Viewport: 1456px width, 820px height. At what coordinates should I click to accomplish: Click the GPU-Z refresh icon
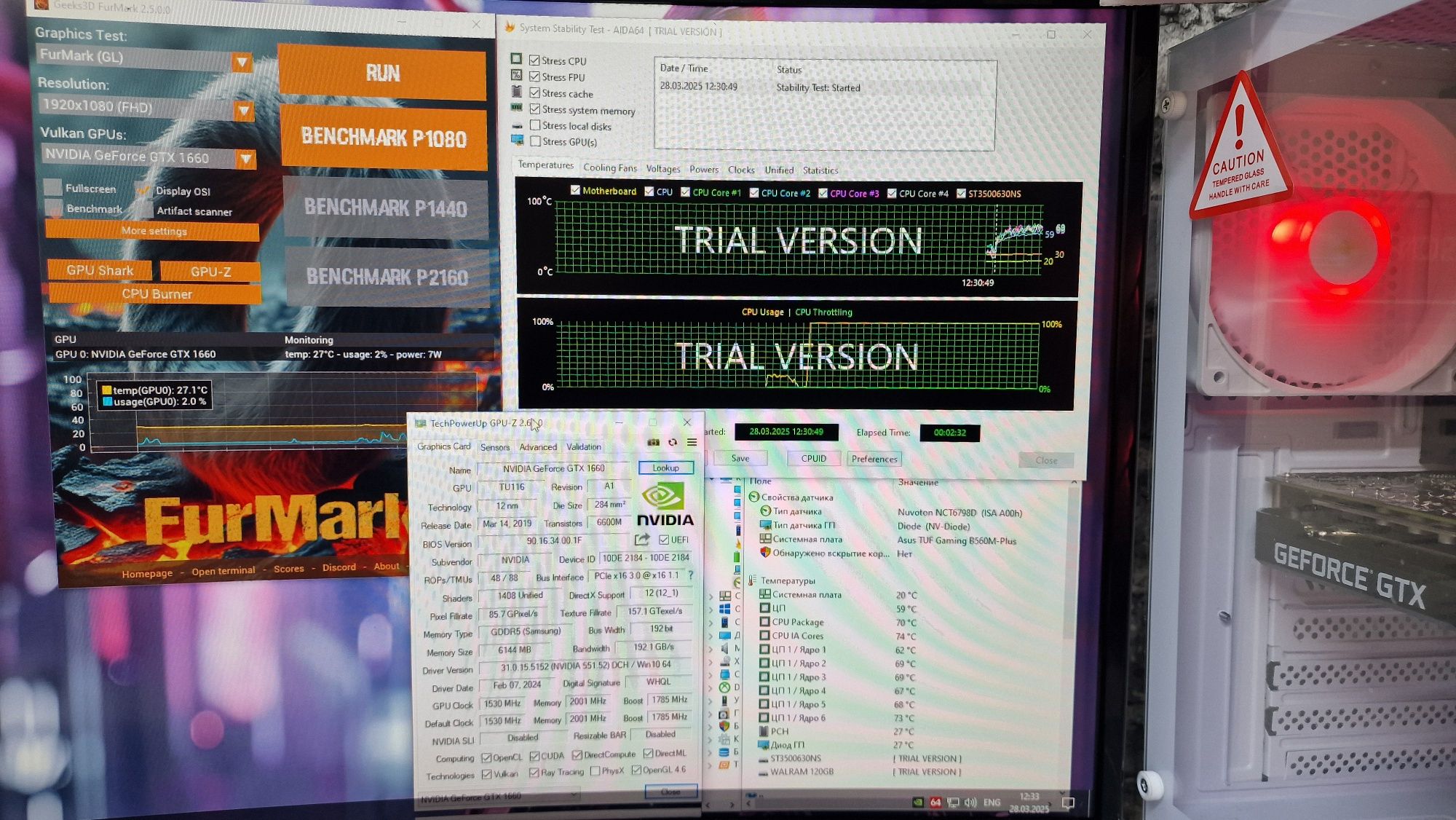coord(673,443)
